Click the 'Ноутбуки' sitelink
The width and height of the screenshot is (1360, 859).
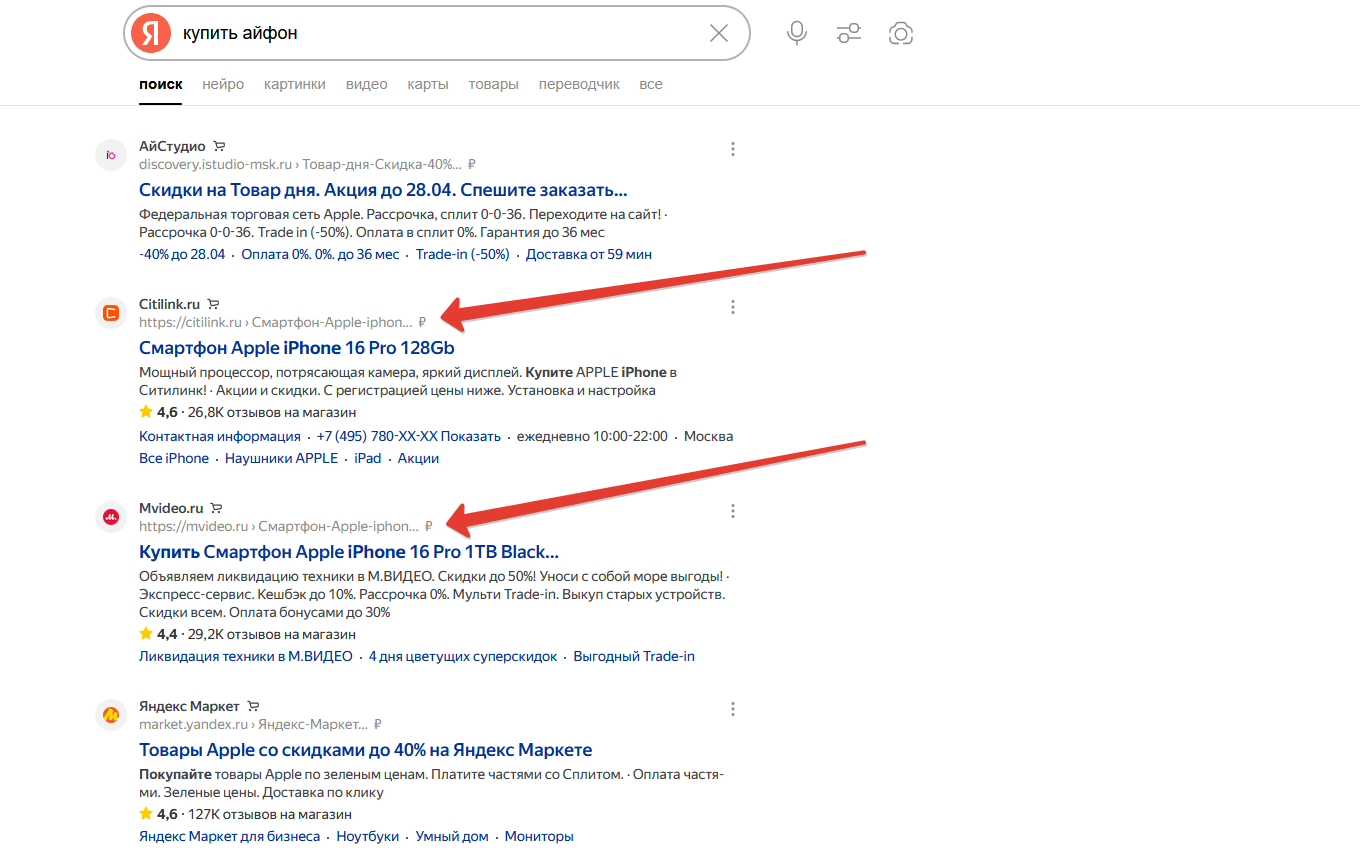368,836
